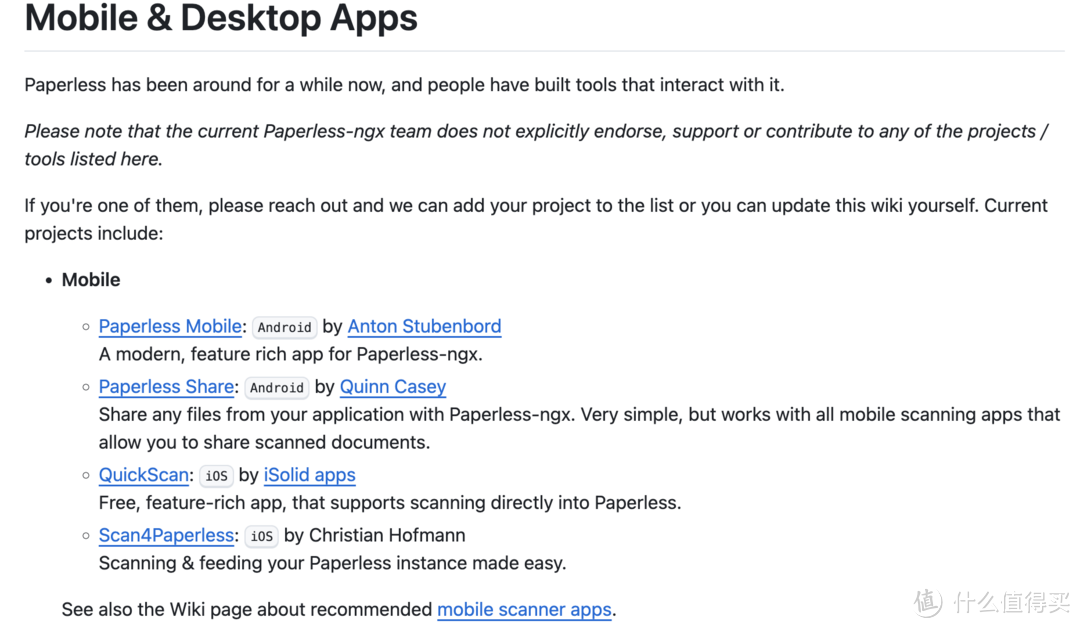Click the 什么值得买 watermark text
The width and height of the screenshot is (1080, 628).
pyautogui.click(x=1010, y=603)
